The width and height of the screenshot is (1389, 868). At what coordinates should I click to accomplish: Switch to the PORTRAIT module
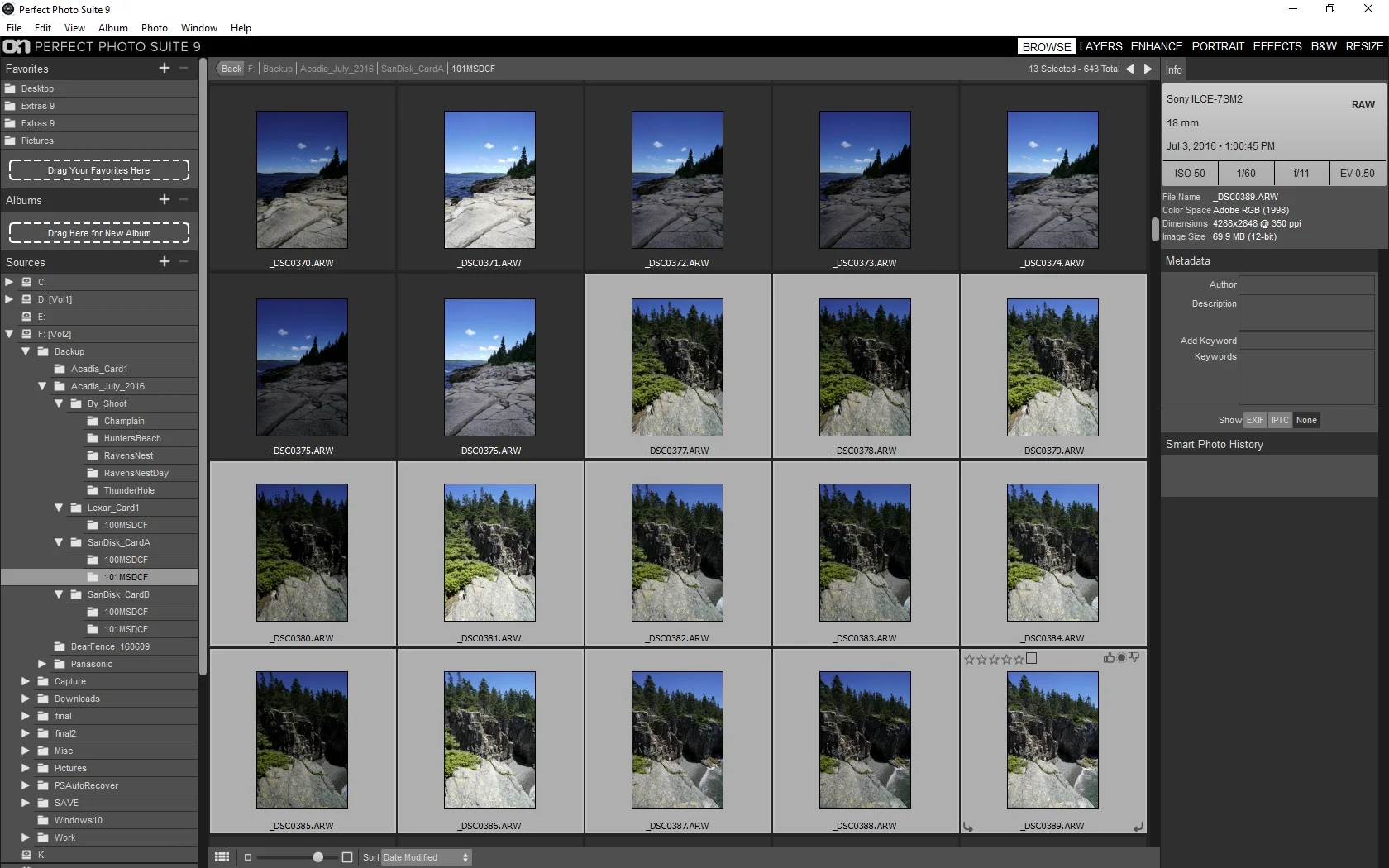coord(1218,46)
